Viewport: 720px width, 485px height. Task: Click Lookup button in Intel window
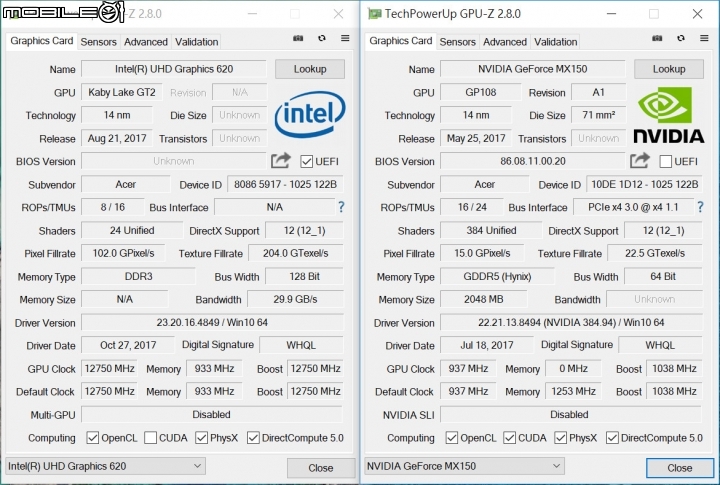[310, 69]
